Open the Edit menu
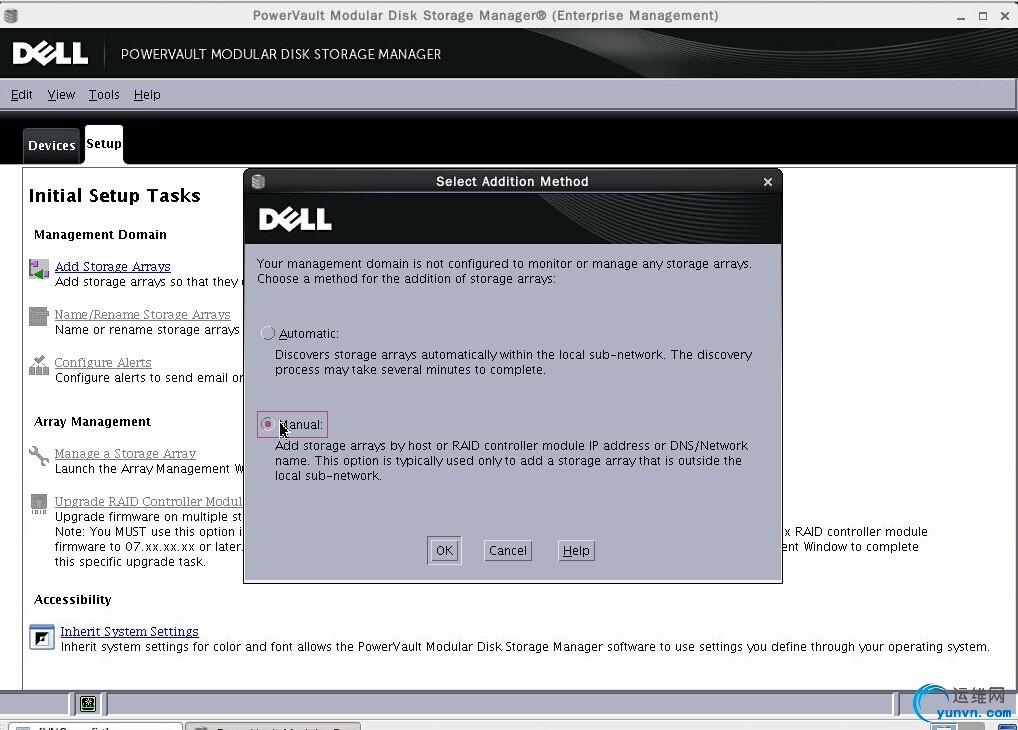Screen dimensions: 1018x730 tap(21, 95)
